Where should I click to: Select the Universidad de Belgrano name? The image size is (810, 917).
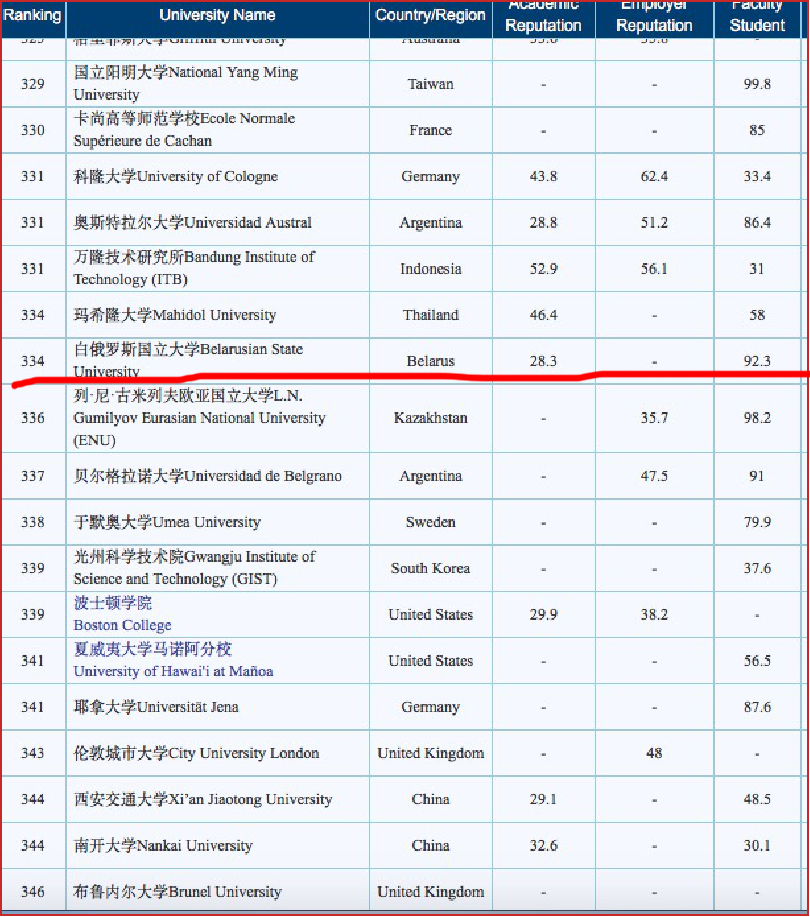coord(207,475)
